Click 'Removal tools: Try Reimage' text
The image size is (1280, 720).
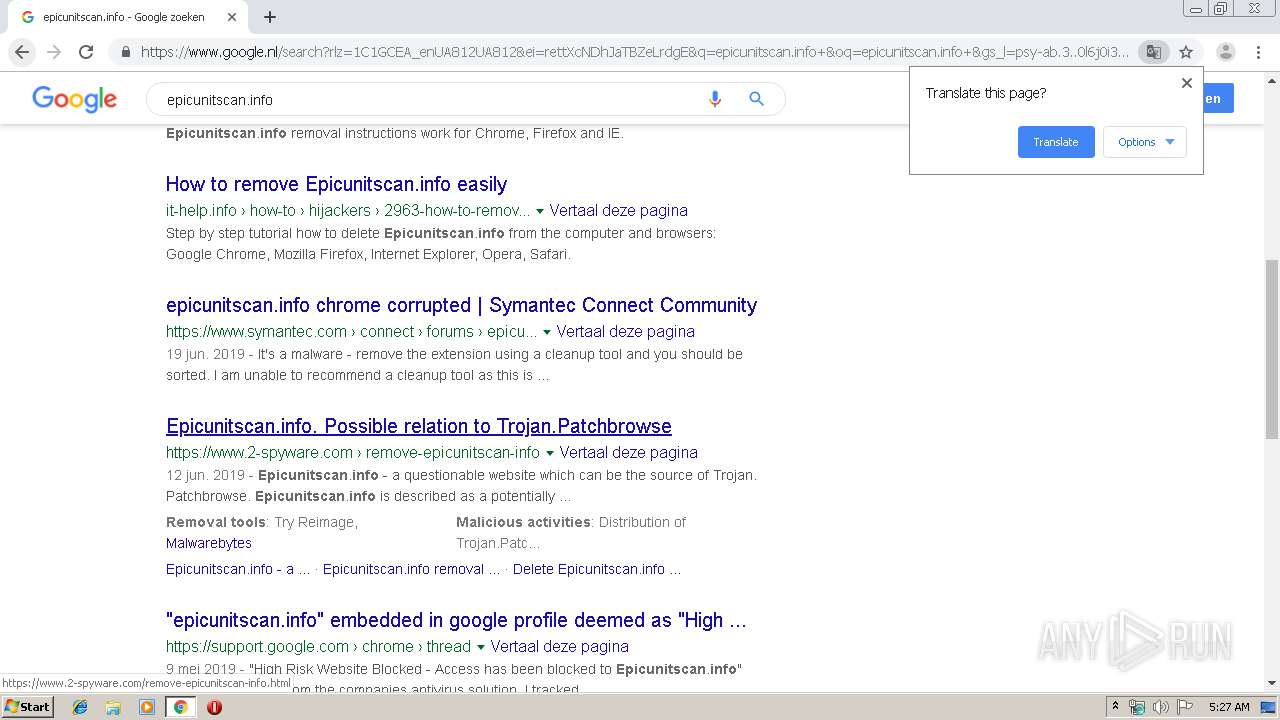tap(262, 522)
